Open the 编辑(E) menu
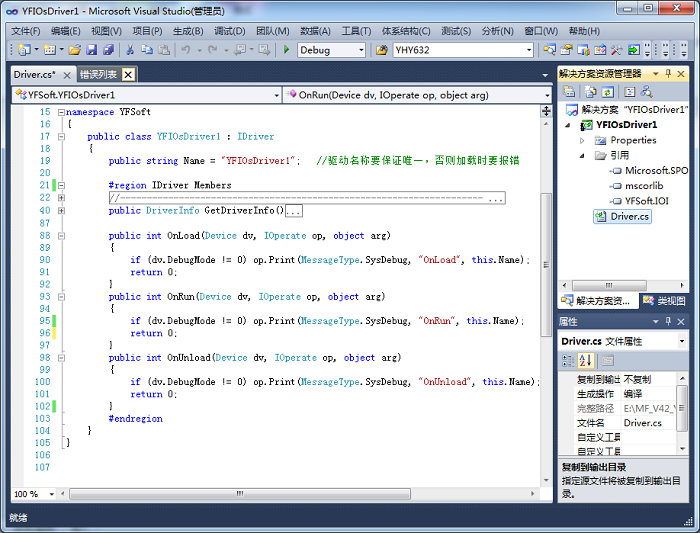Viewport: 700px width, 533px height. 66,31
